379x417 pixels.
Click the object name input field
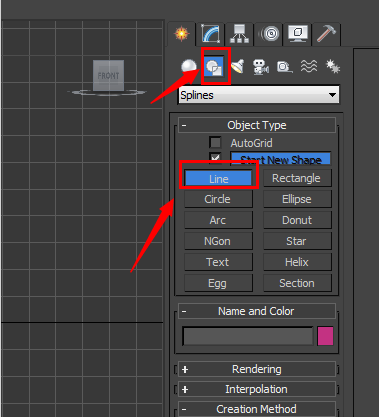pyautogui.click(x=248, y=336)
